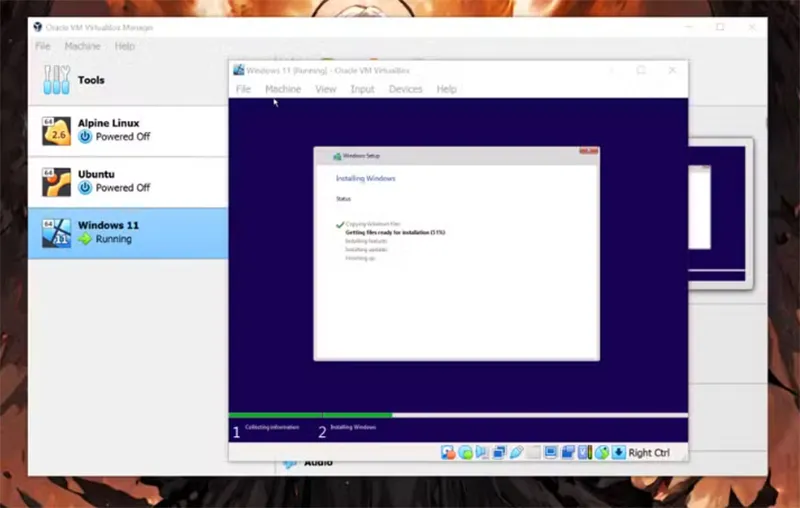The image size is (800, 508).
Task: Click 'Copying Windows files' completed step
Action: (373, 224)
